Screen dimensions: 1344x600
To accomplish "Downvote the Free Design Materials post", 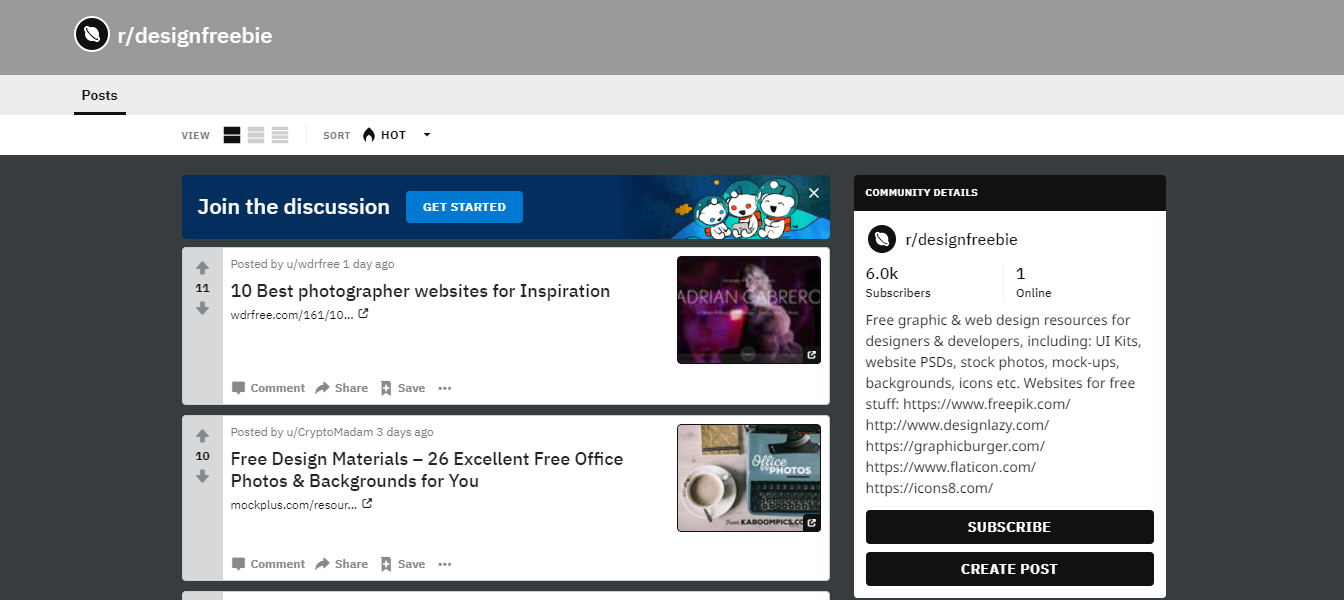I will (x=202, y=477).
